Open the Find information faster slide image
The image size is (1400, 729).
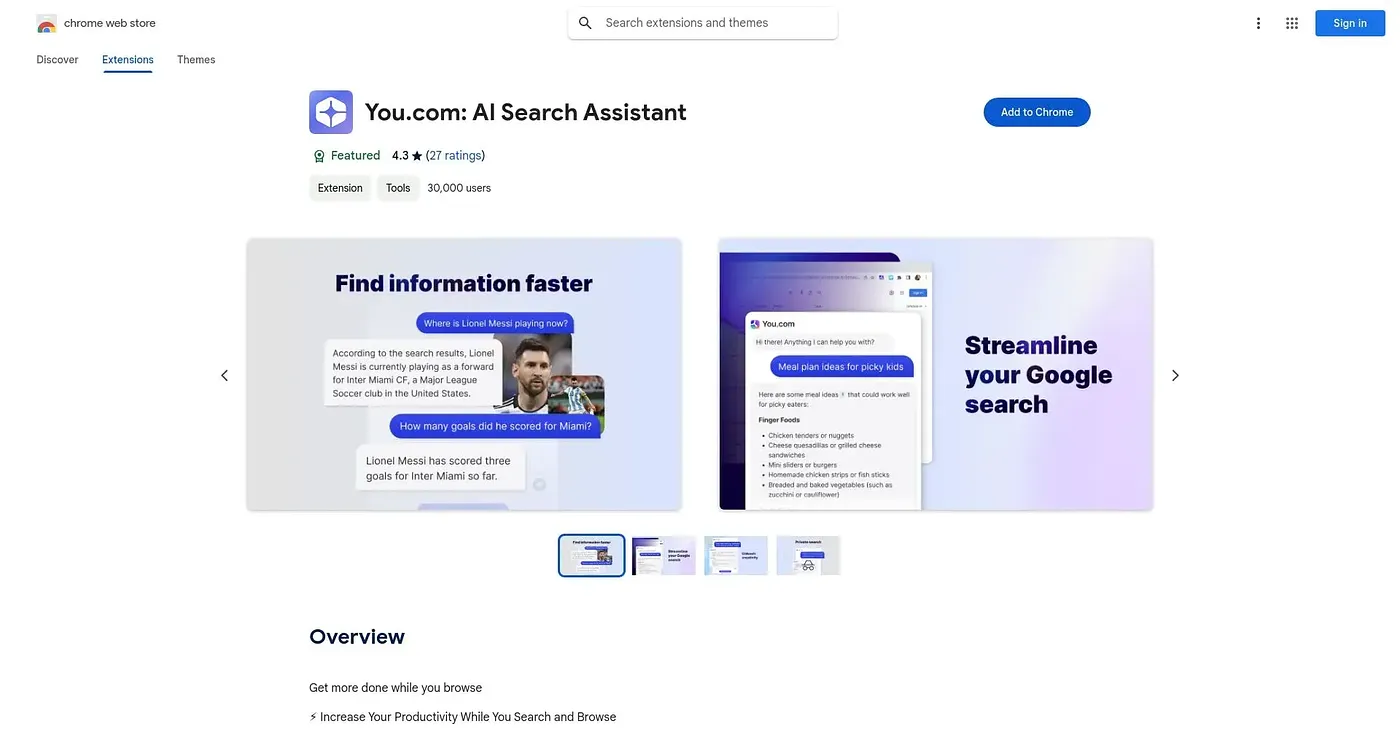464,374
